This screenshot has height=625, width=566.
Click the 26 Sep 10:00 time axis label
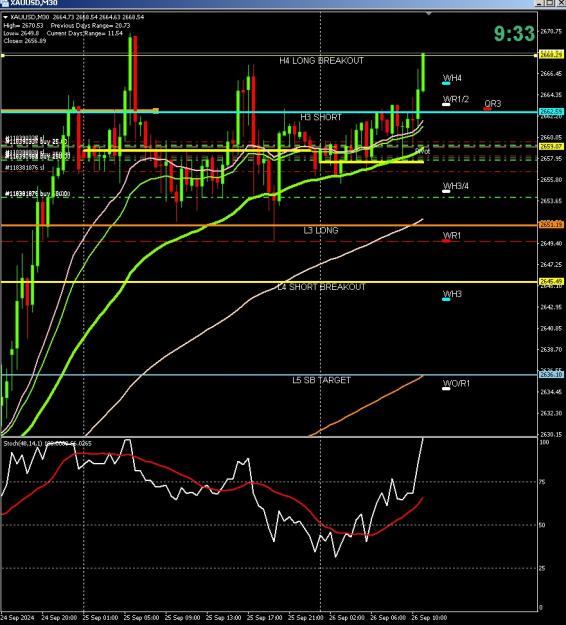[429, 618]
